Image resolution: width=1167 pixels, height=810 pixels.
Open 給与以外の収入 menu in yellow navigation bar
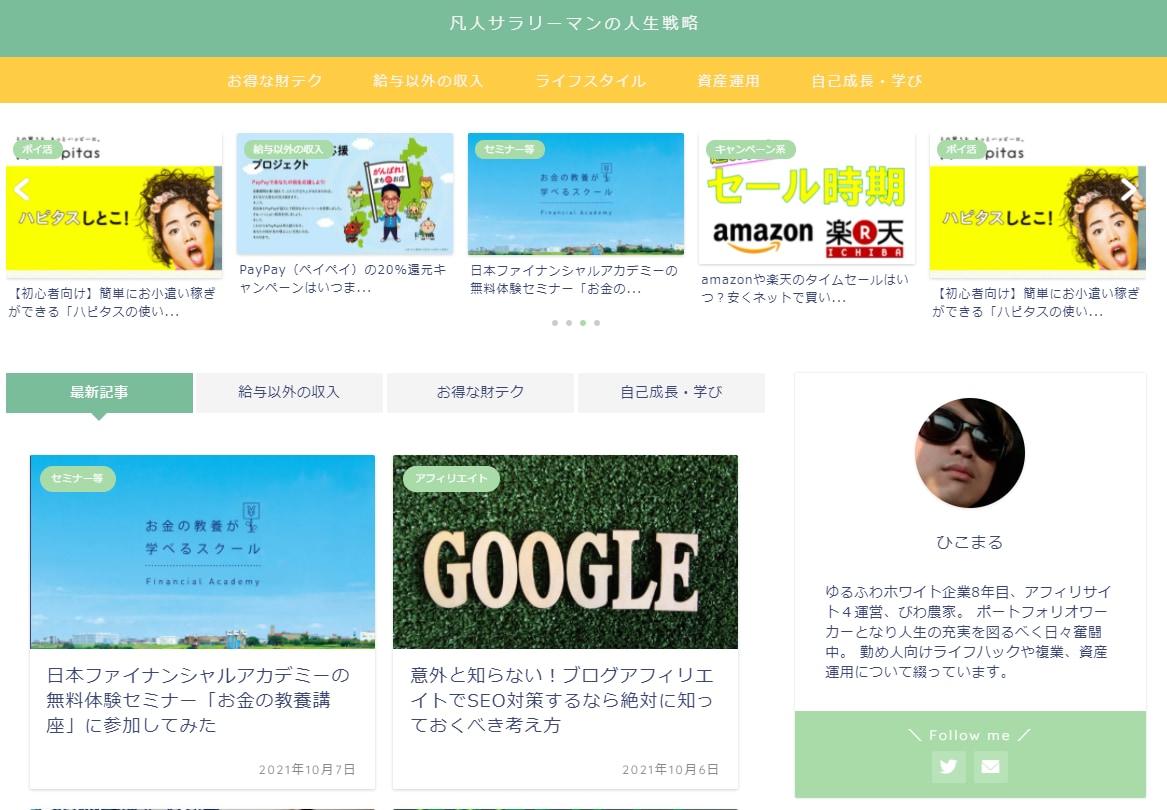(428, 80)
